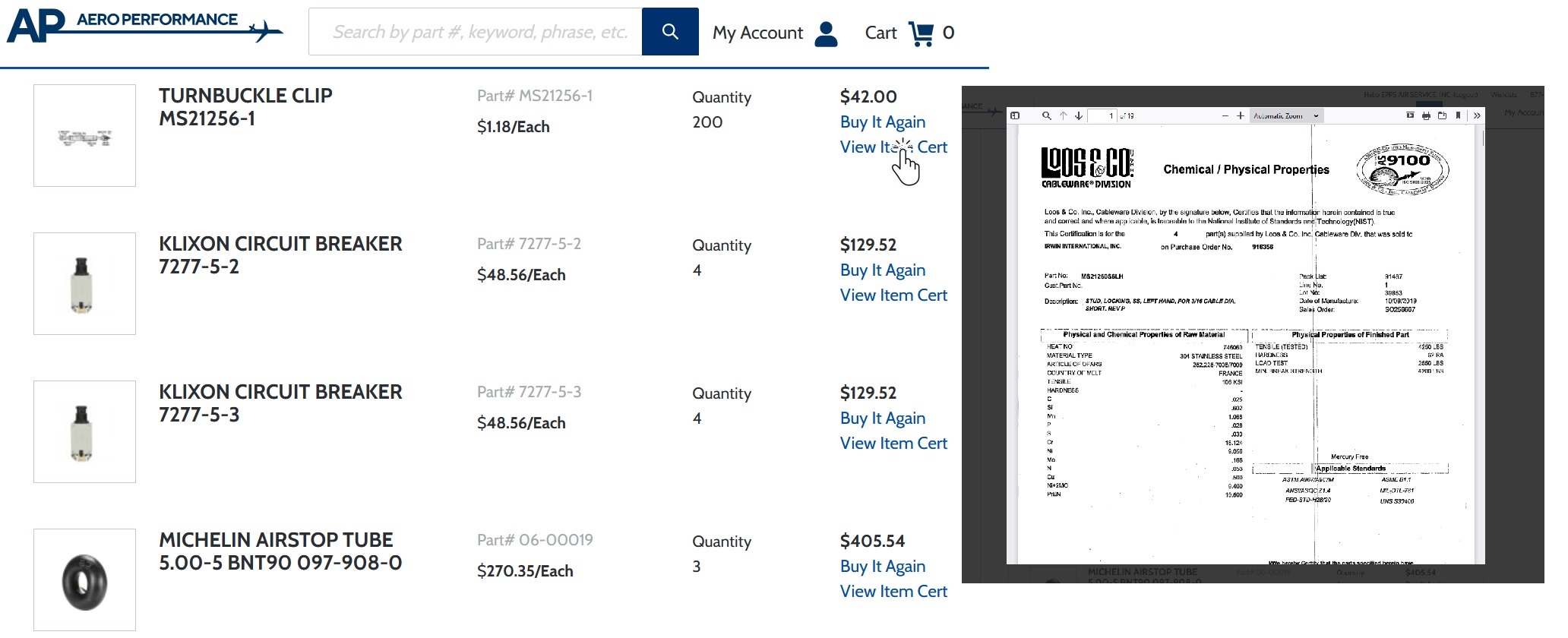
Task: Open the shopping cart icon
Action: (x=921, y=33)
